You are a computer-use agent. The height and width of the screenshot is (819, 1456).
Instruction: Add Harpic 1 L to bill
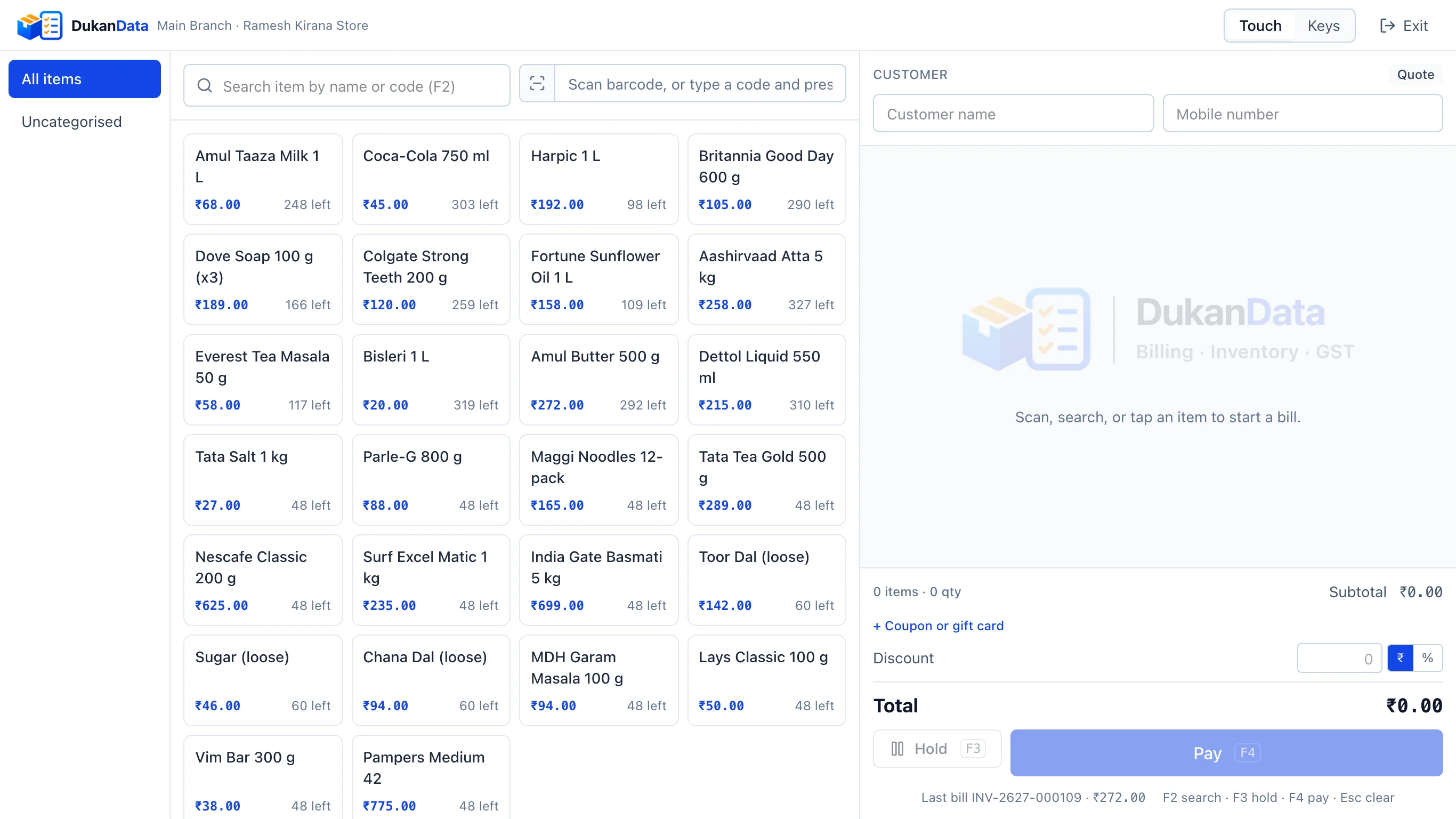(598, 179)
